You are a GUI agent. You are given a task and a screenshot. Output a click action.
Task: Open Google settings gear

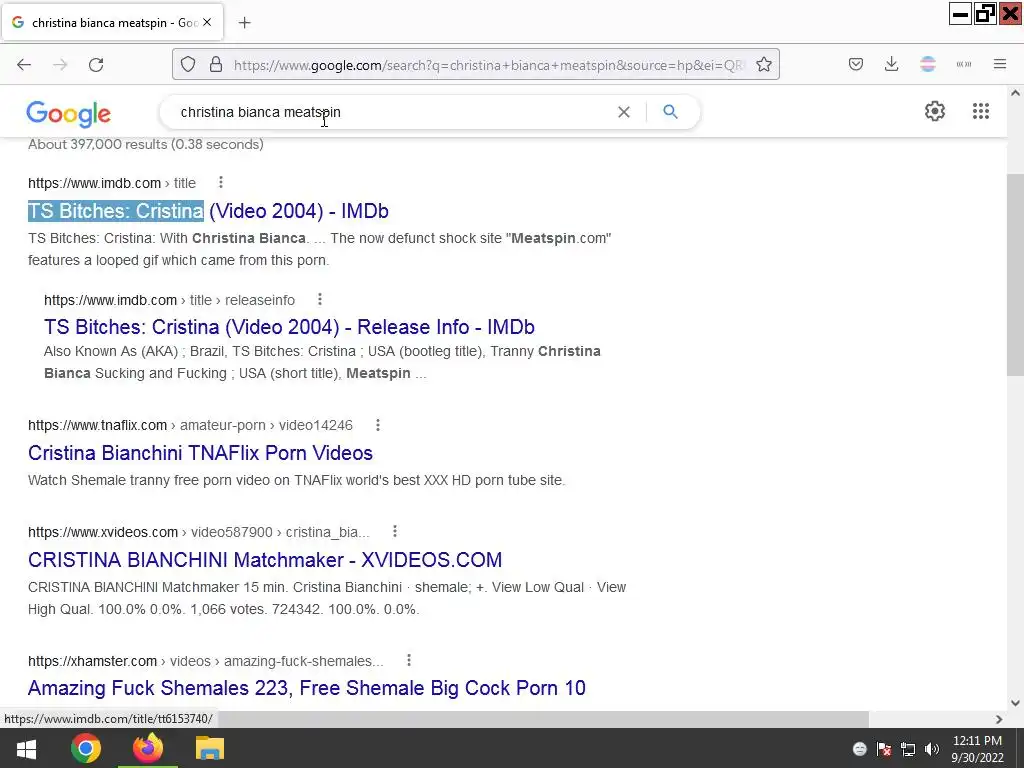click(935, 111)
